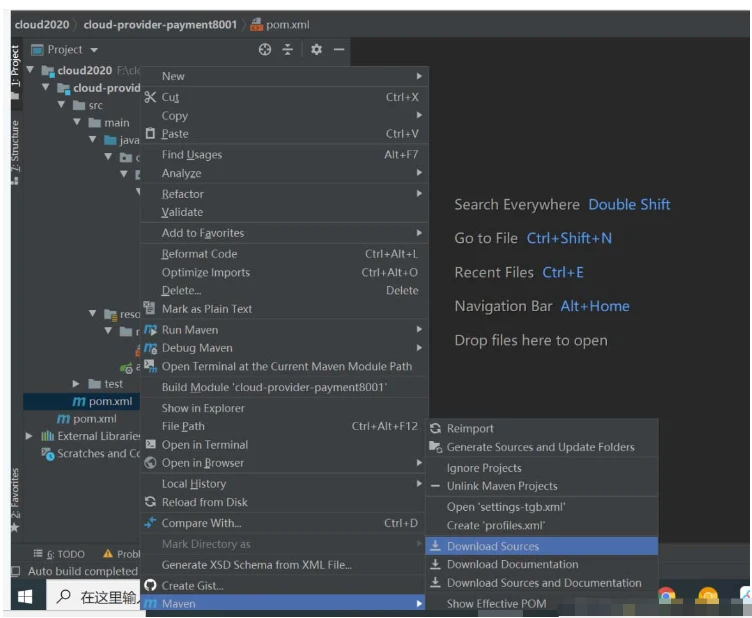Image resolution: width=752 pixels, height=618 pixels.
Task: Click the Collapse All icon in Project panel
Action: pos(288,50)
